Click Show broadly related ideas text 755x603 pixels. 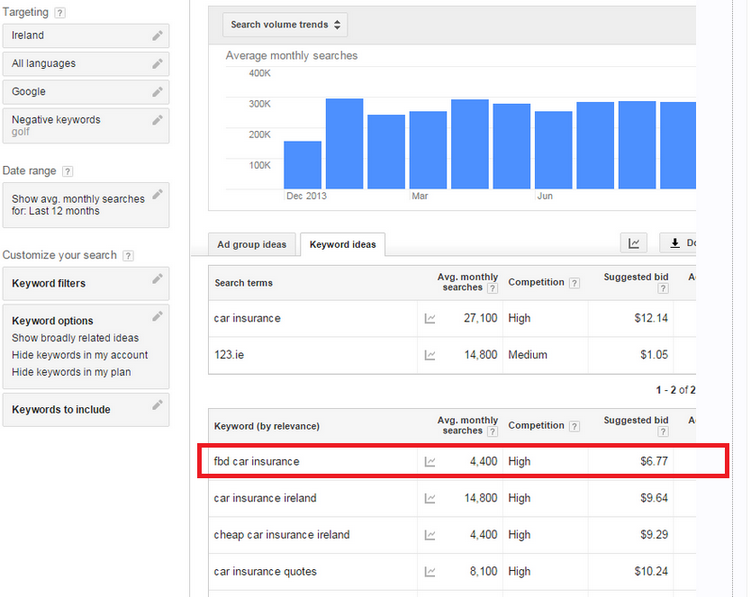[x=75, y=339]
